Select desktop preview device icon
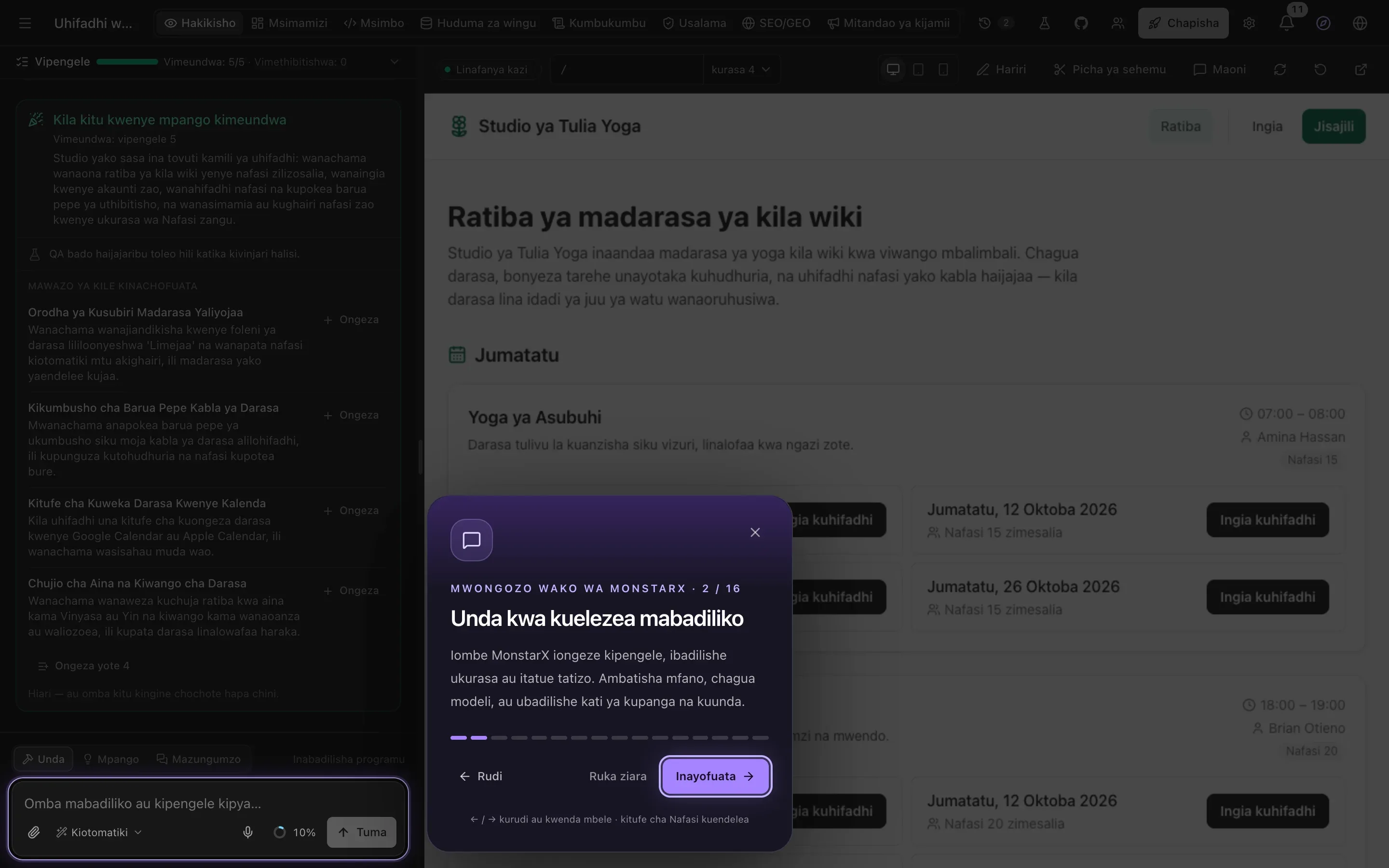 pyautogui.click(x=893, y=69)
